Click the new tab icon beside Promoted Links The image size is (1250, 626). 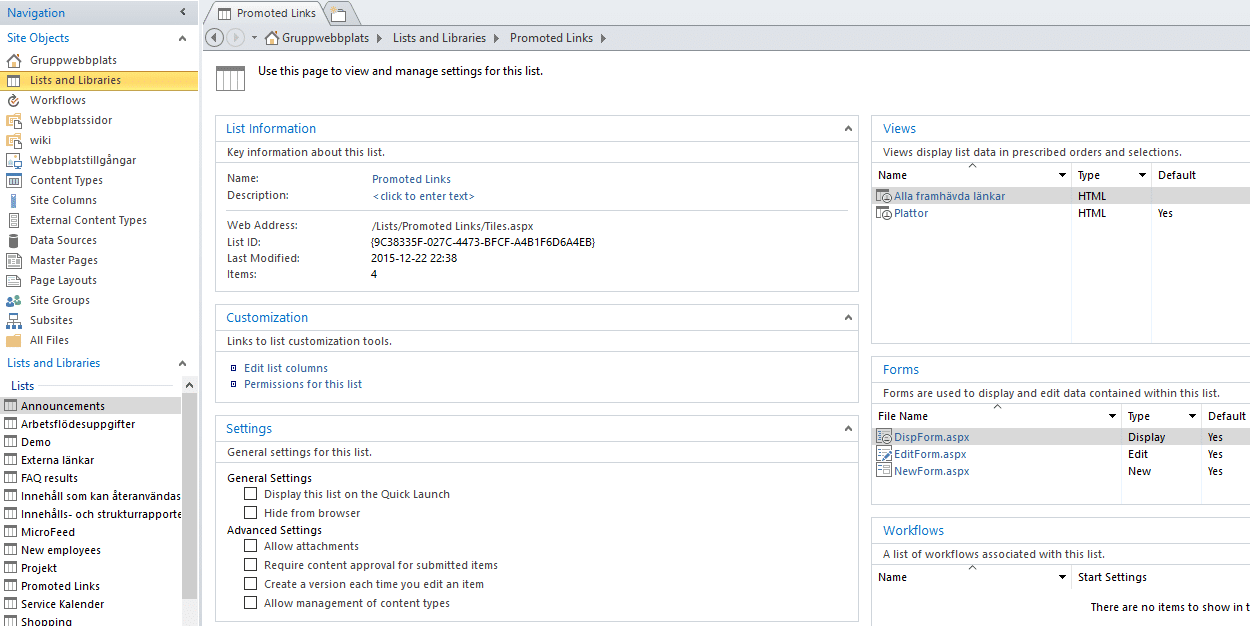point(339,14)
